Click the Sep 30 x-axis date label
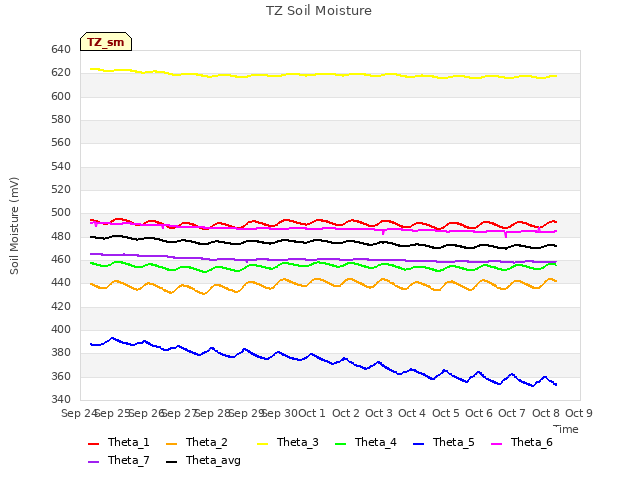Image resolution: width=640 pixels, height=480 pixels. pos(280,413)
